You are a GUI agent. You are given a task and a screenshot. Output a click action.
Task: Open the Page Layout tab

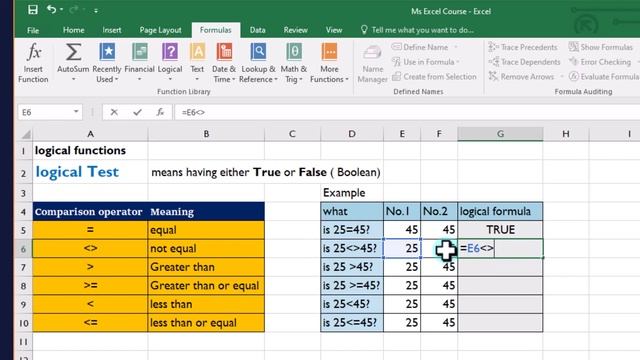(x=160, y=30)
